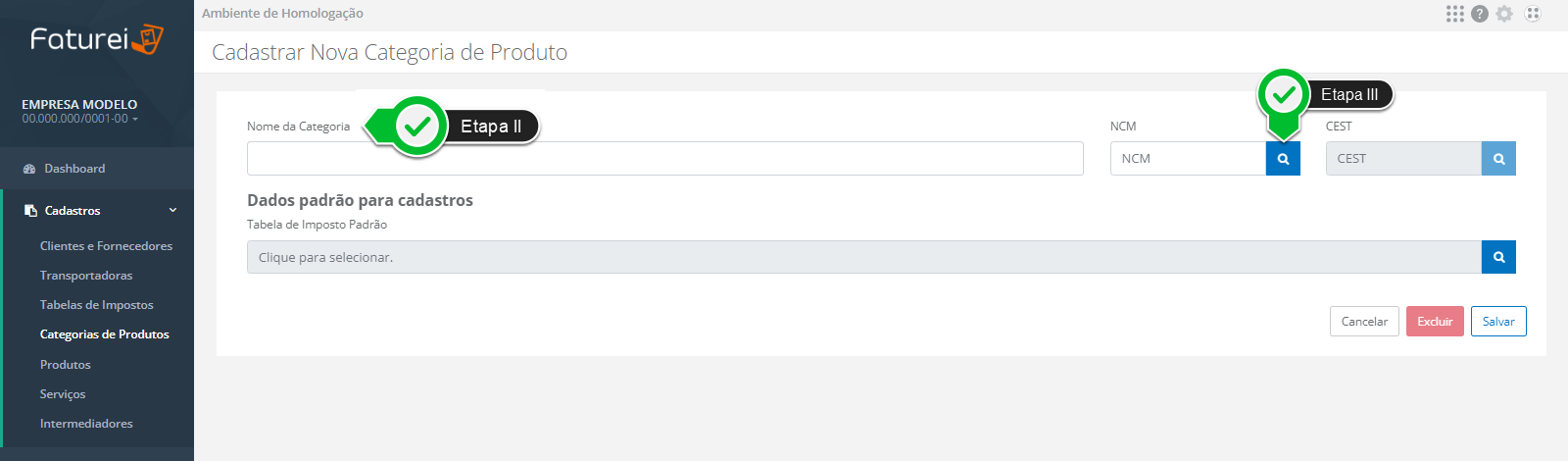Click the Cancelar button

1364,322
